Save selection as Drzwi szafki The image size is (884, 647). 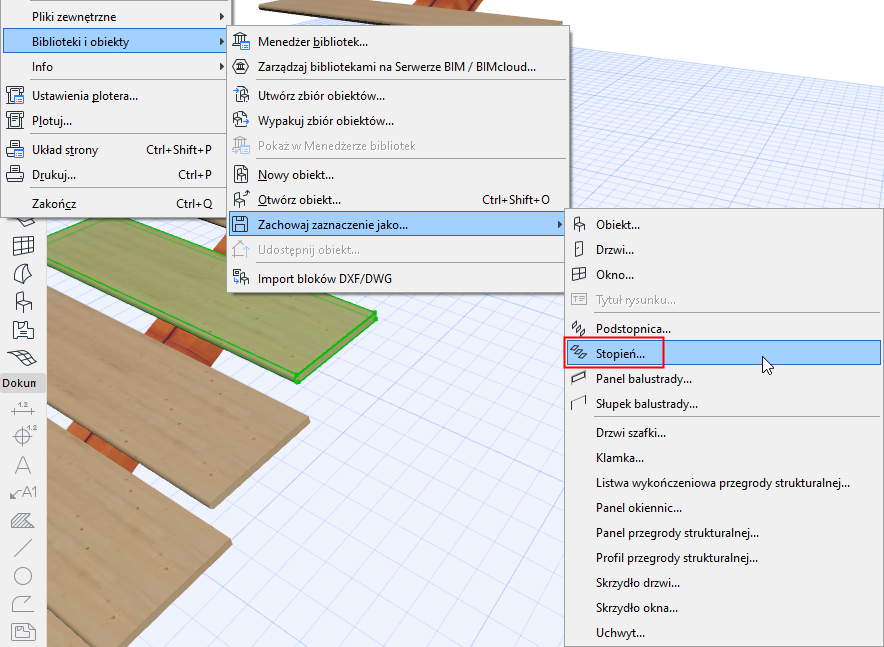point(723,433)
